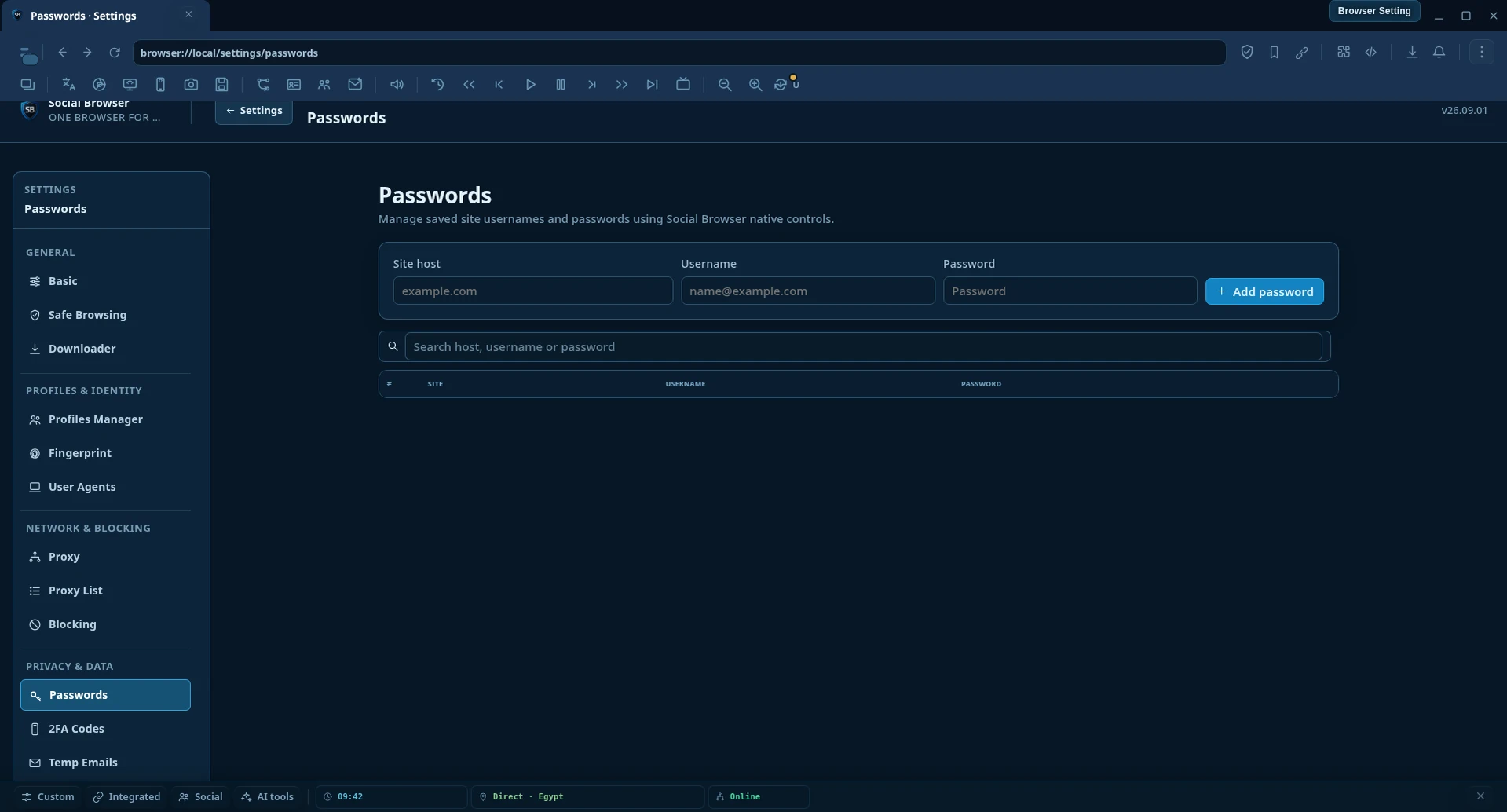Open Safe Browsing settings
The width and height of the screenshot is (1507, 812).
pos(105,315)
